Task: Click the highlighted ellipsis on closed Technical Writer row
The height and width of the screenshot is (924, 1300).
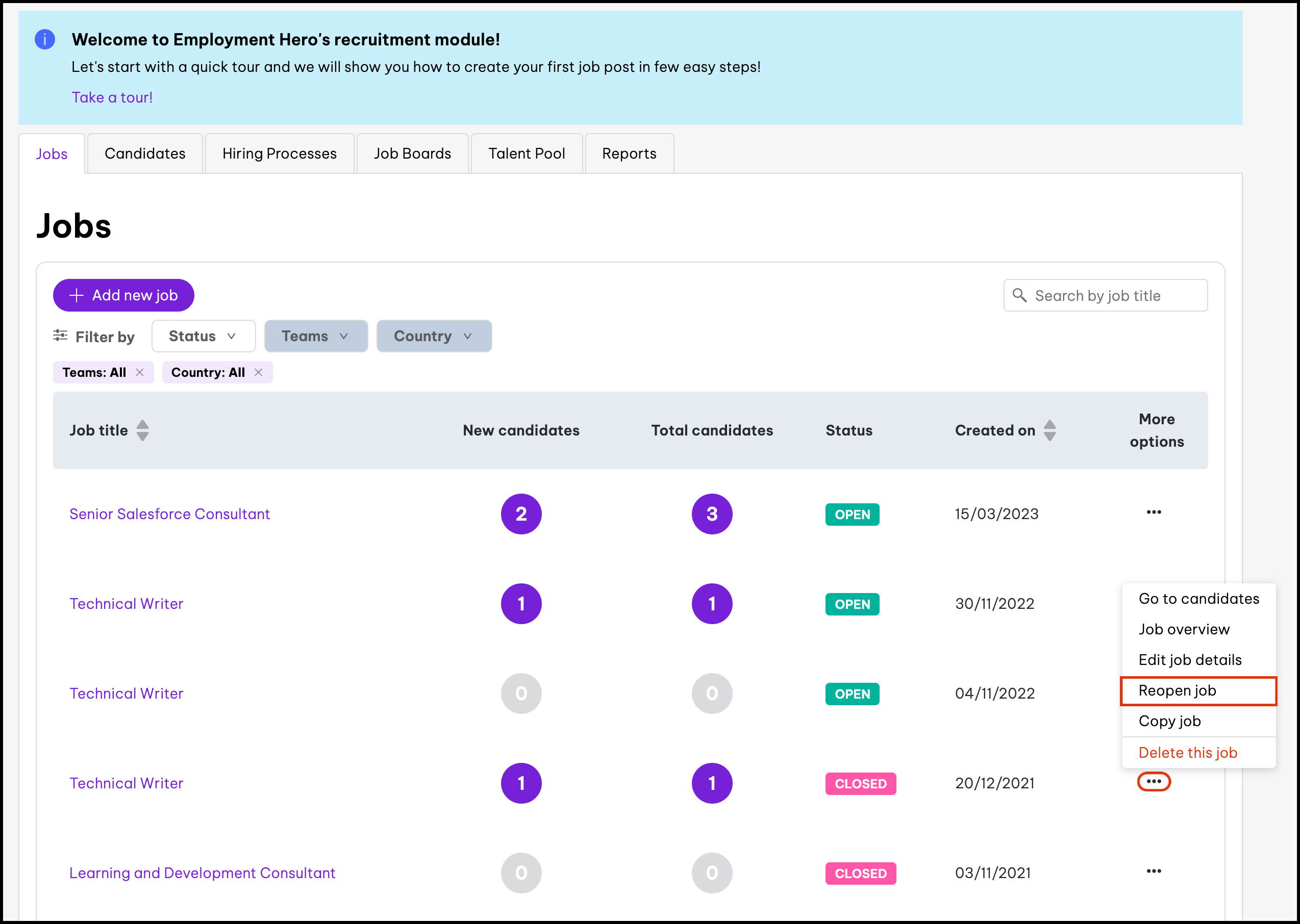Action: (1153, 782)
